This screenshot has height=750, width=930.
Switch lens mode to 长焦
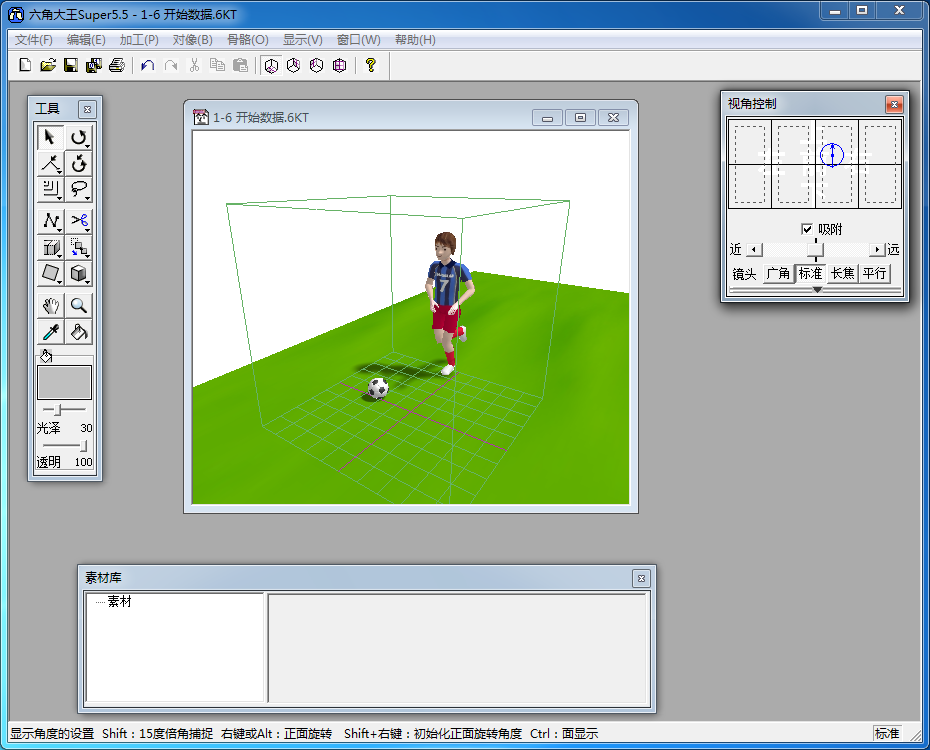click(842, 273)
